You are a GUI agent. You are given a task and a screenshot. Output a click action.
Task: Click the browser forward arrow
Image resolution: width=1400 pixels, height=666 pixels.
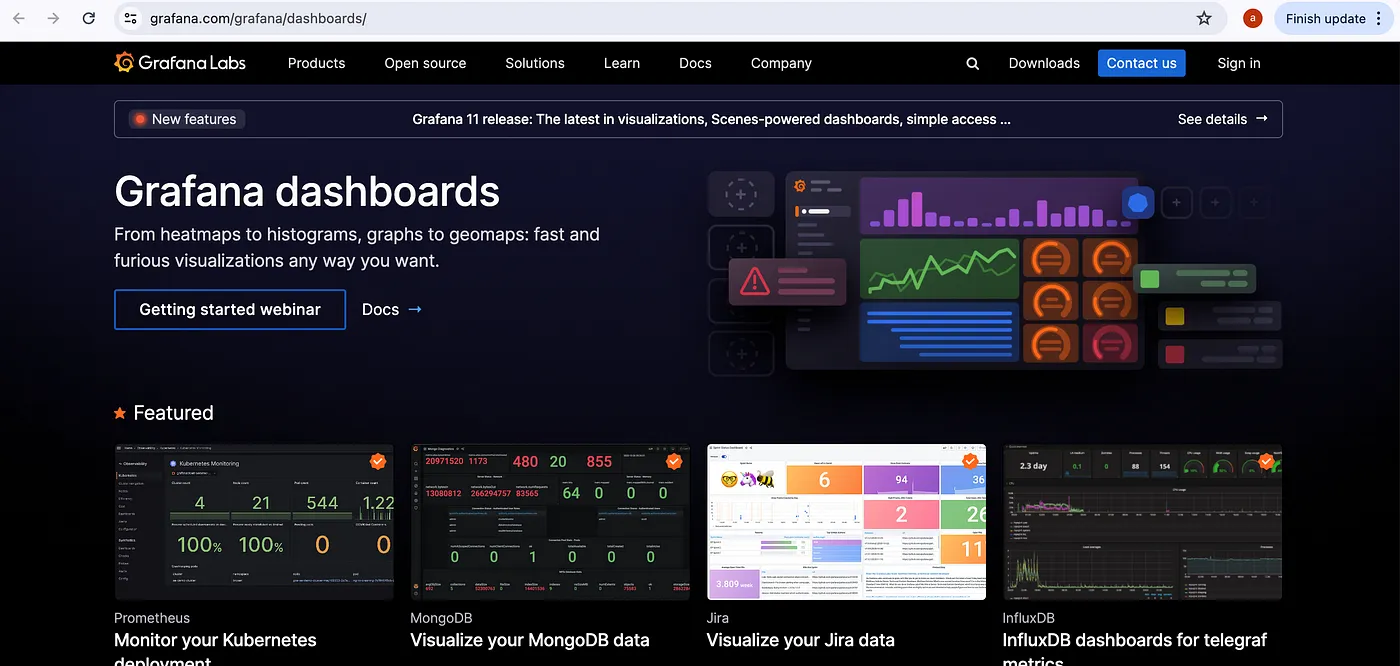(x=53, y=18)
